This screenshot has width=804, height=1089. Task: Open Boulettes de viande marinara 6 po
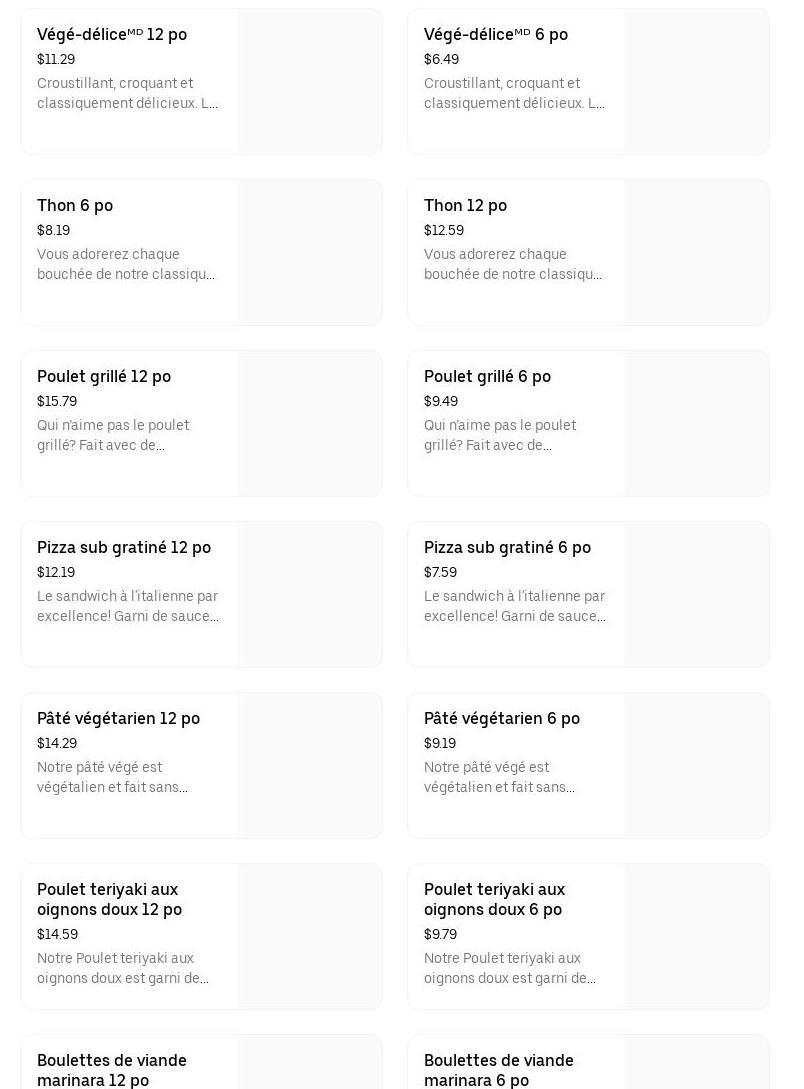coord(499,1069)
